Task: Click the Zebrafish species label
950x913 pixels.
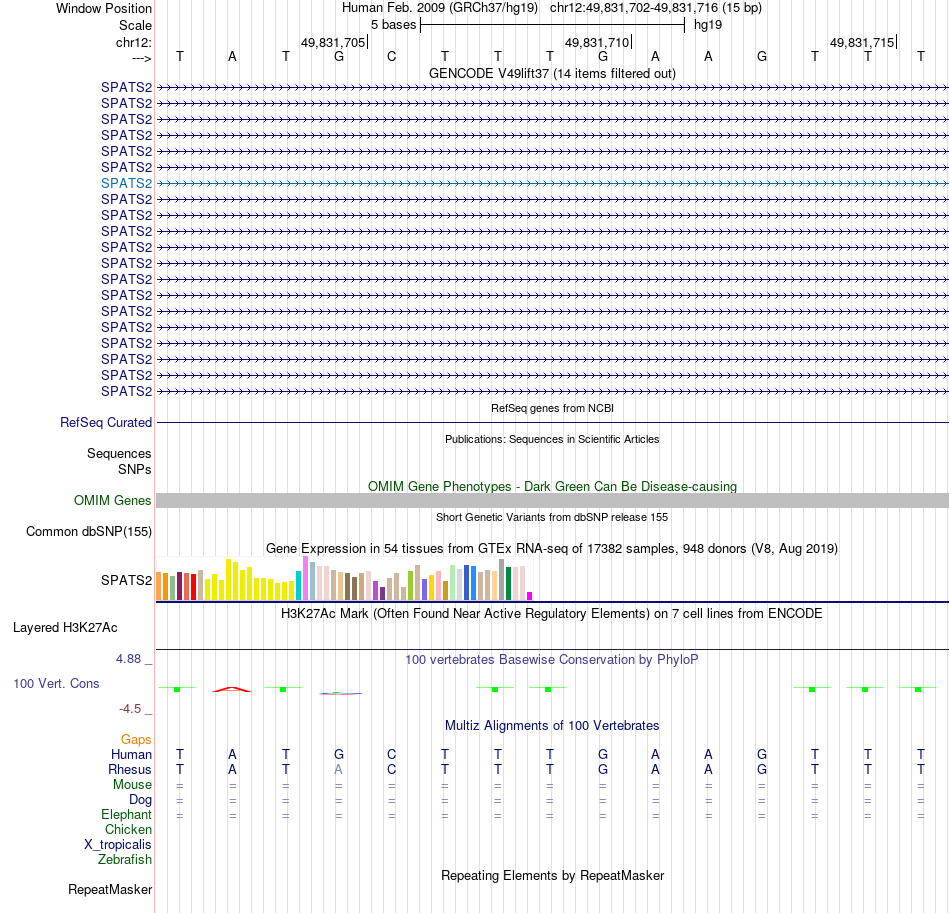Action: pos(125,859)
